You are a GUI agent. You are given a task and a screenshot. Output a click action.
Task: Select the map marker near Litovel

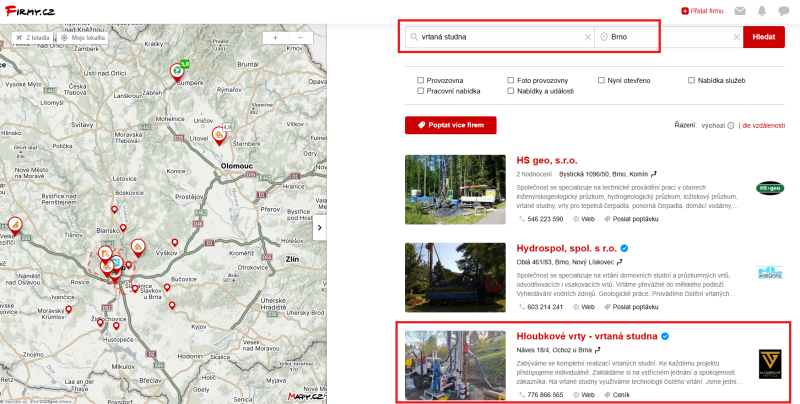(x=219, y=136)
